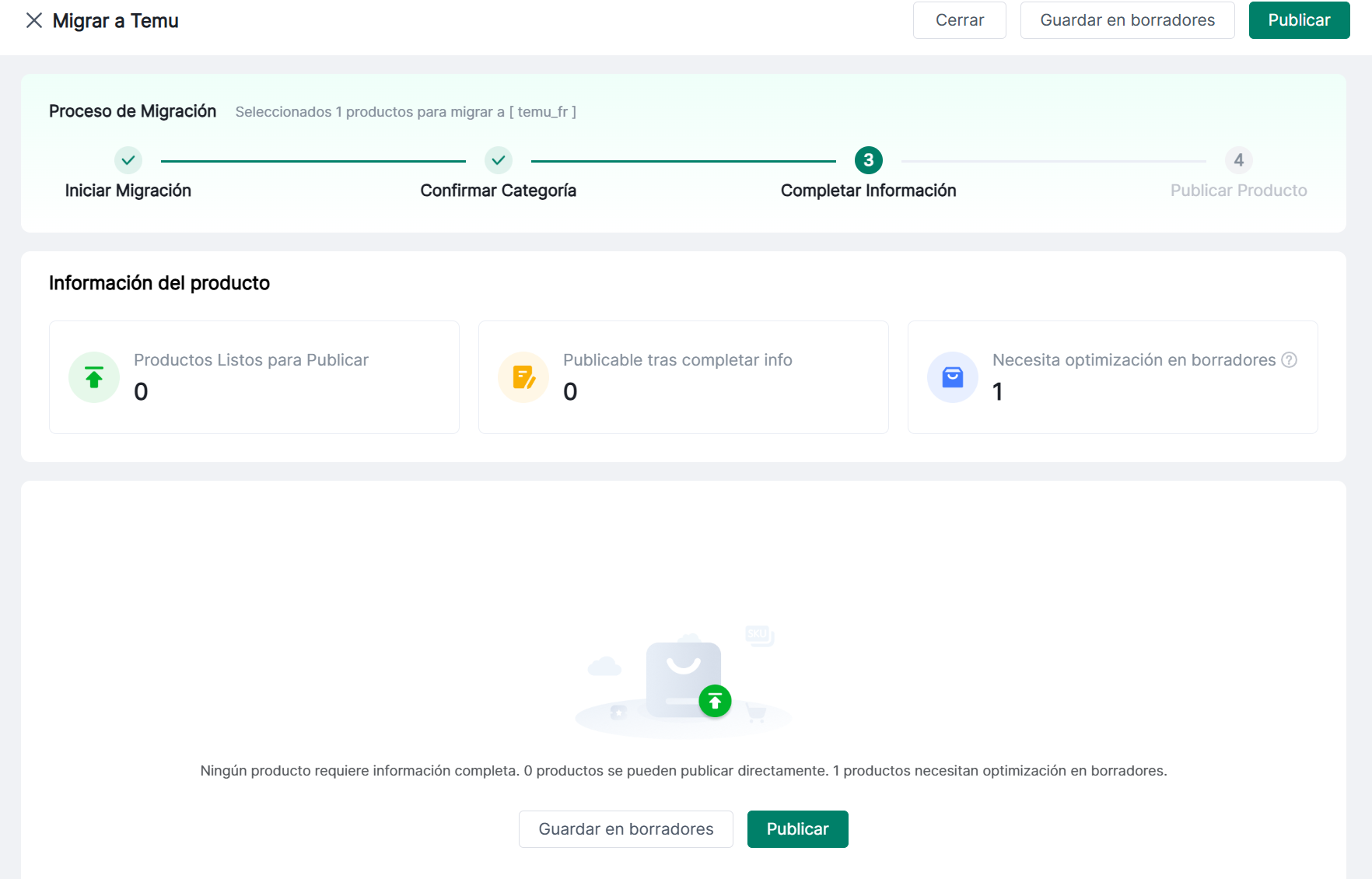This screenshot has width=1372, height=879.
Task: Click the yellow edit note icon
Action: pyautogui.click(x=523, y=377)
